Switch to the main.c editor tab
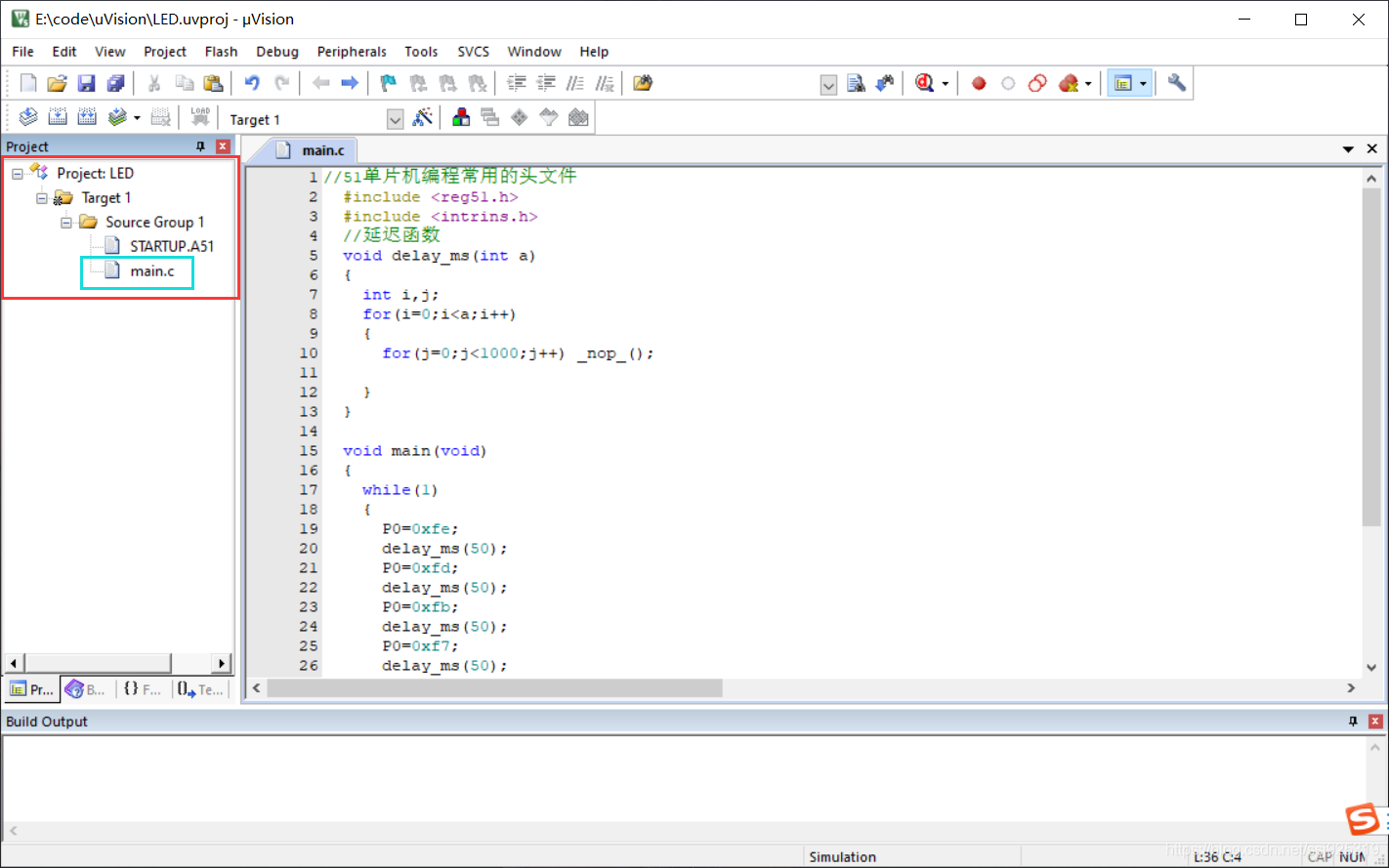1389x868 pixels. (311, 149)
